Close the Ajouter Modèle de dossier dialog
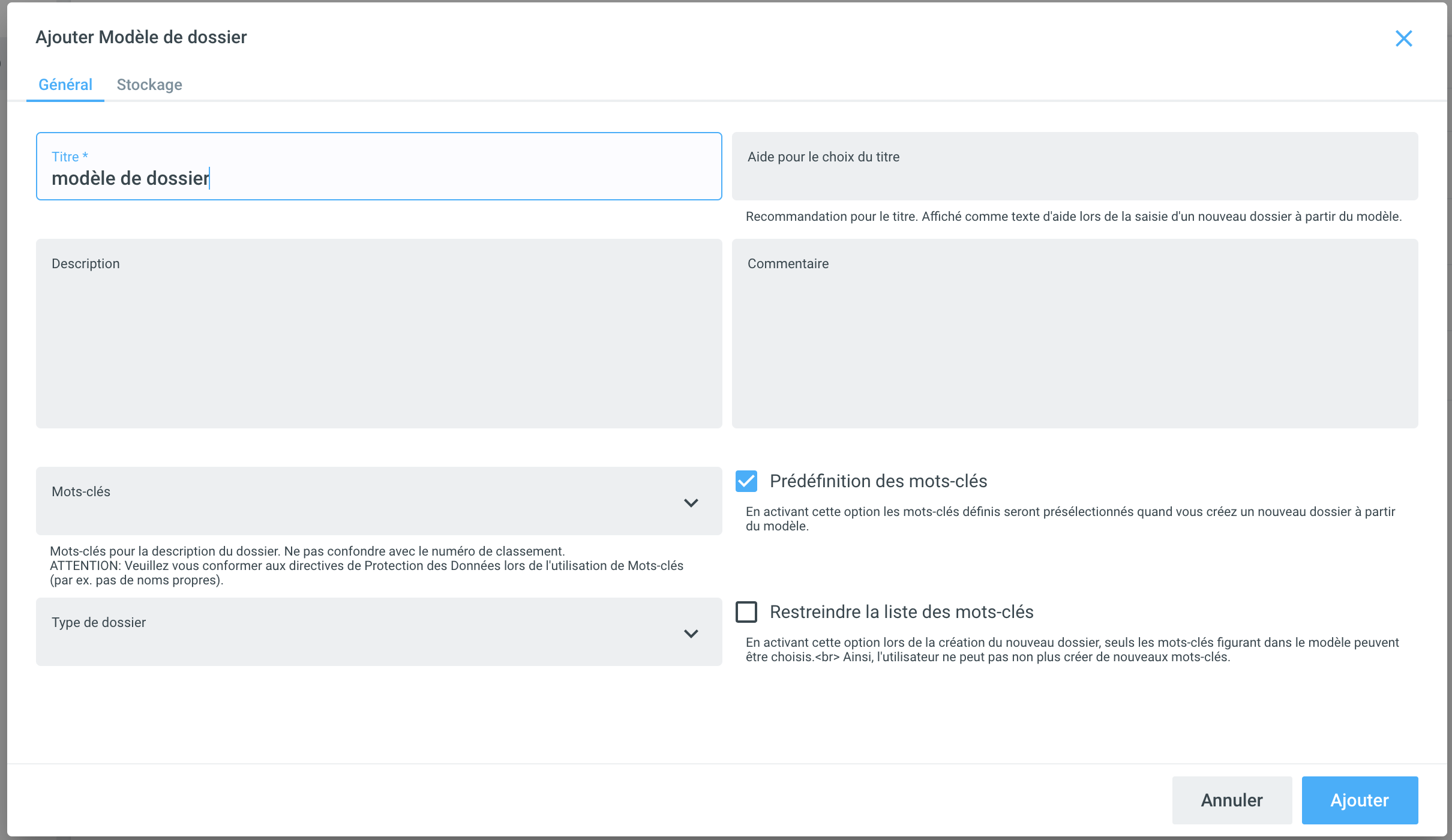 [1403, 38]
